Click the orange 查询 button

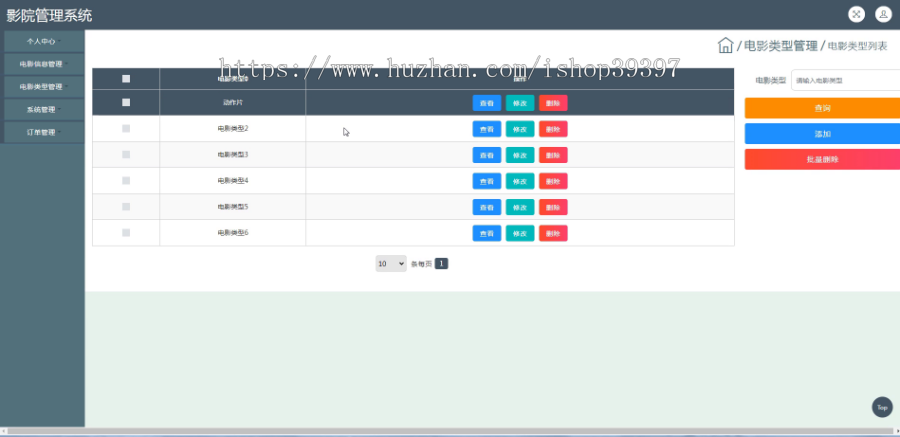pos(823,108)
